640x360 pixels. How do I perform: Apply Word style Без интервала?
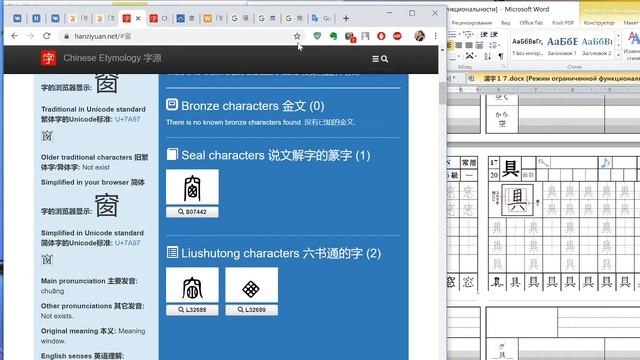tap(527, 46)
